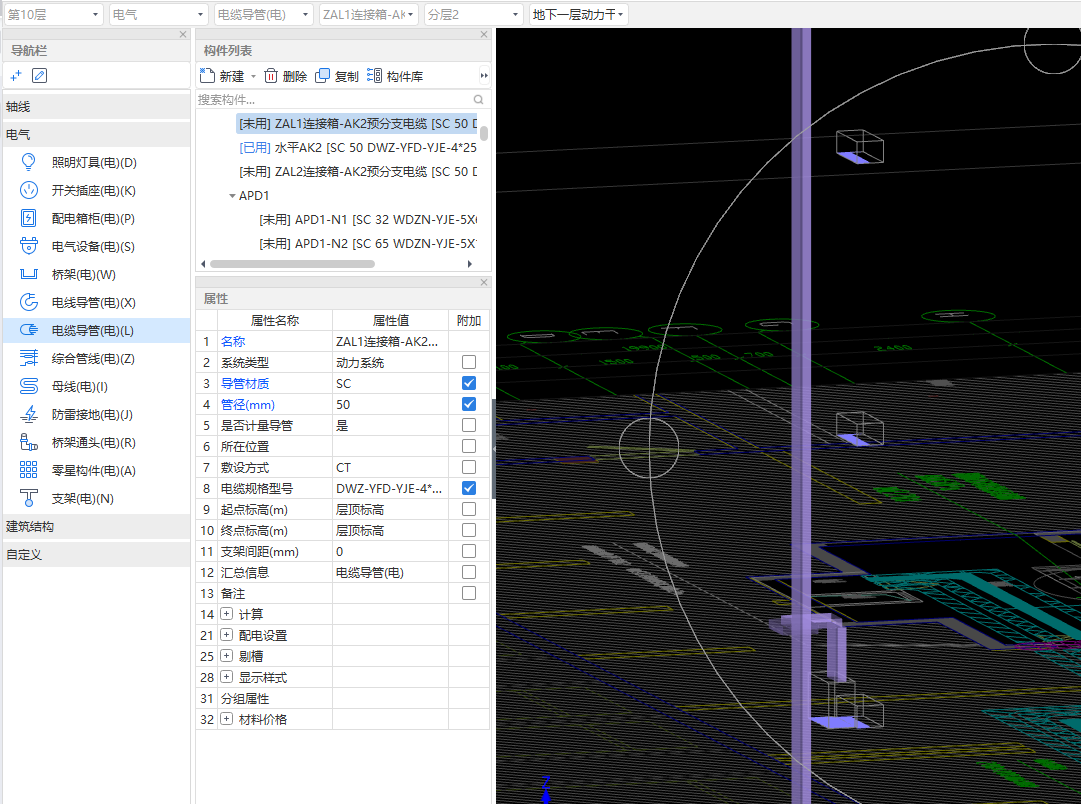
Task: Close the 构件列表 panel
Action: coord(484,34)
